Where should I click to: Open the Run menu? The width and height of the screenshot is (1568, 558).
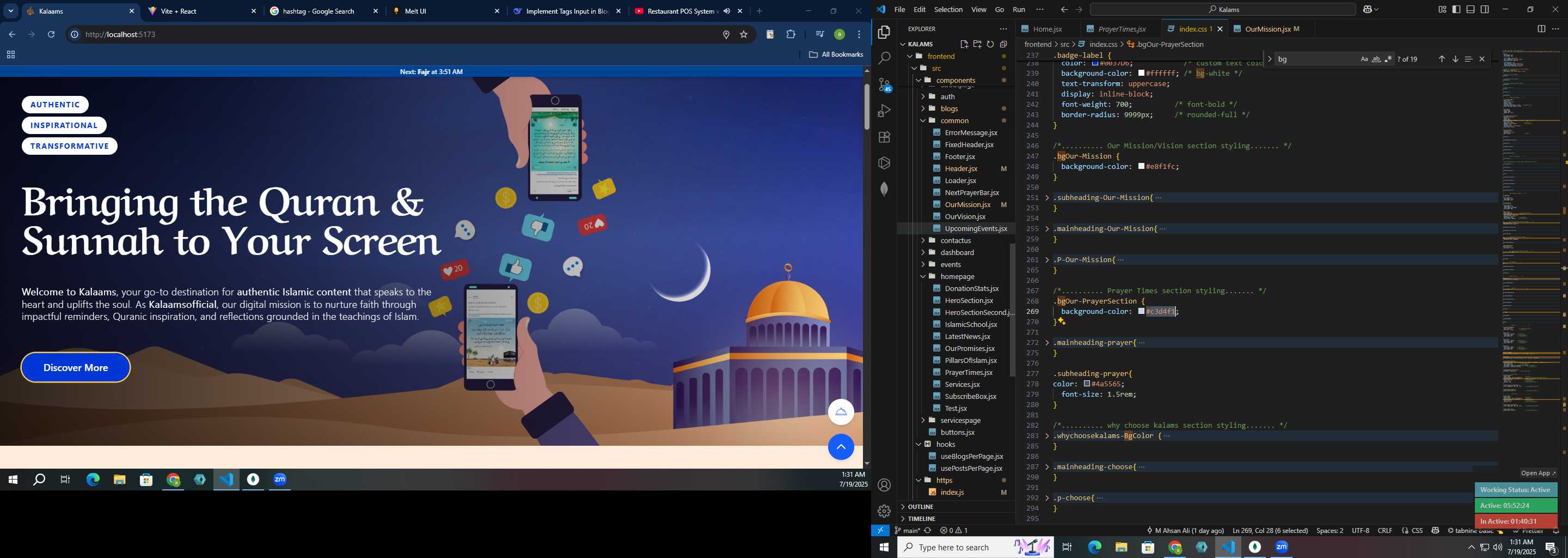coord(1018,10)
